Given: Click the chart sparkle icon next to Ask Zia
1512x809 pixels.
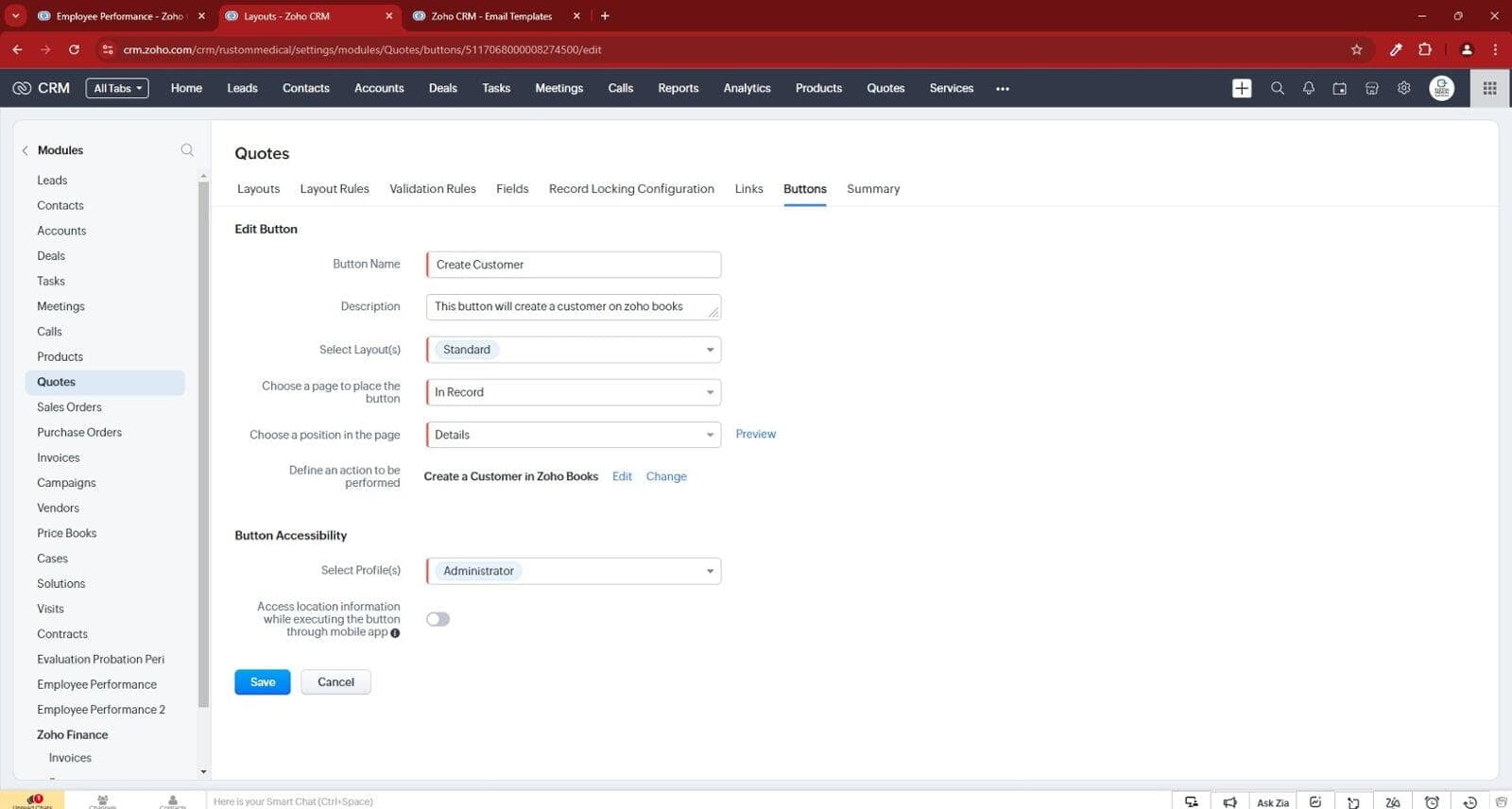Looking at the screenshot, I should [x=1315, y=801].
